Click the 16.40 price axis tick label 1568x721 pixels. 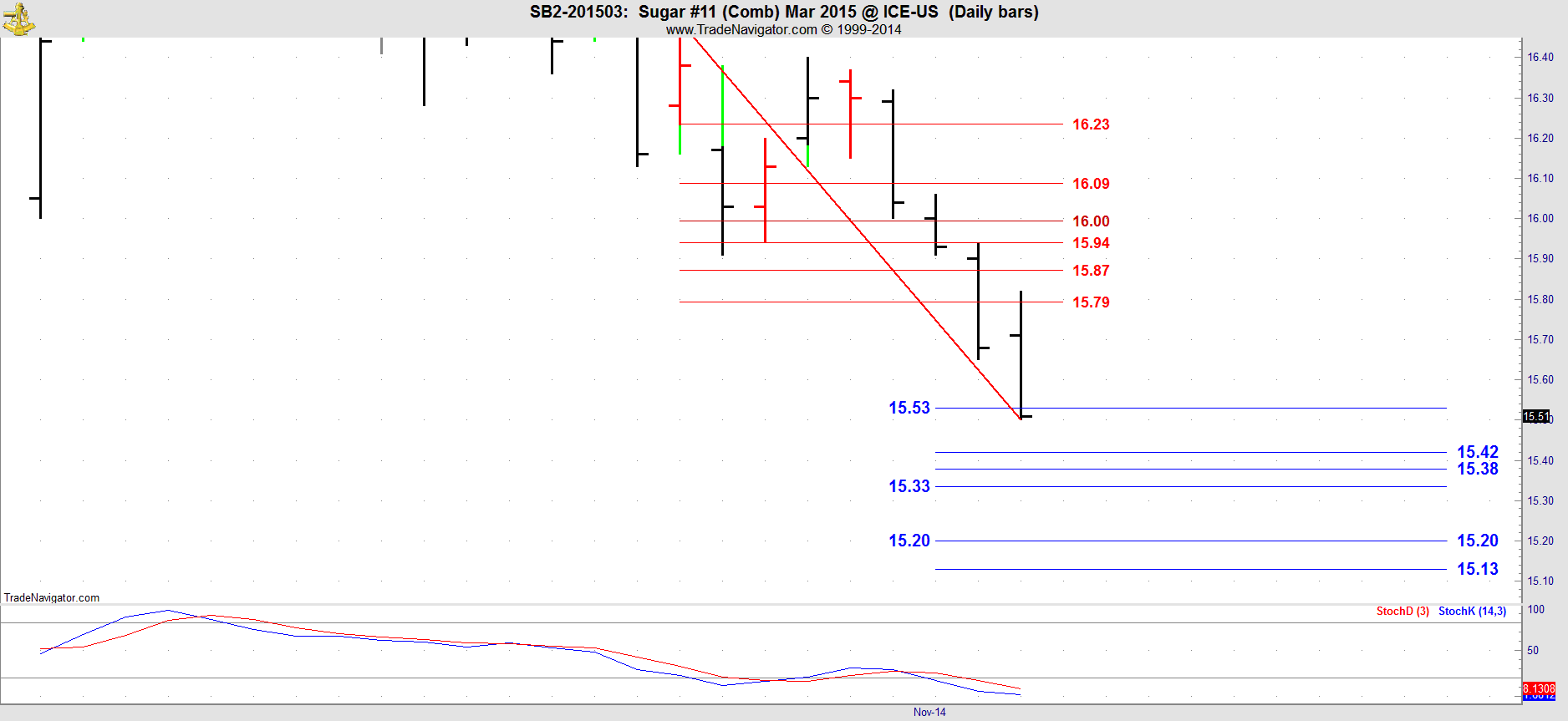1540,58
